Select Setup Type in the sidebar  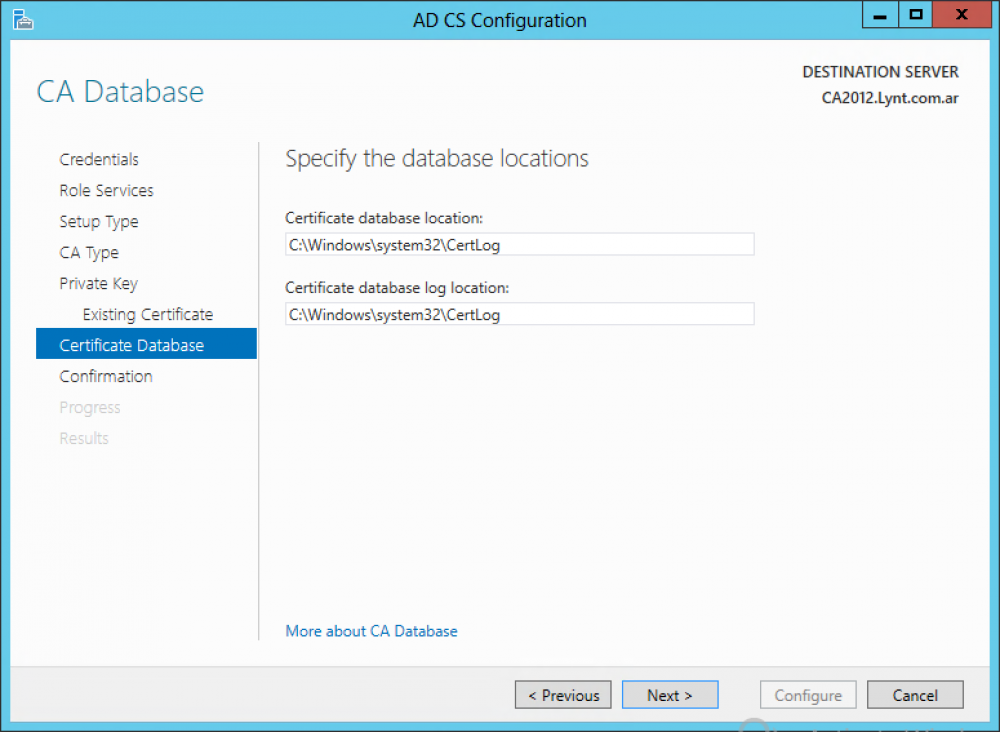tap(99, 222)
